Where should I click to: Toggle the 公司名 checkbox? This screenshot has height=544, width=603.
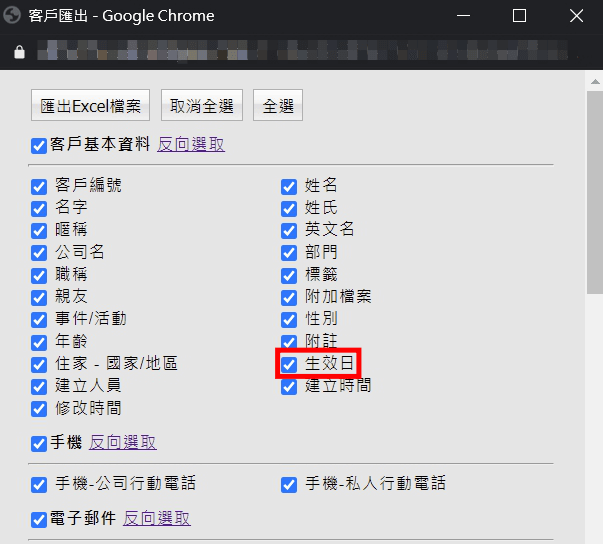(x=39, y=253)
